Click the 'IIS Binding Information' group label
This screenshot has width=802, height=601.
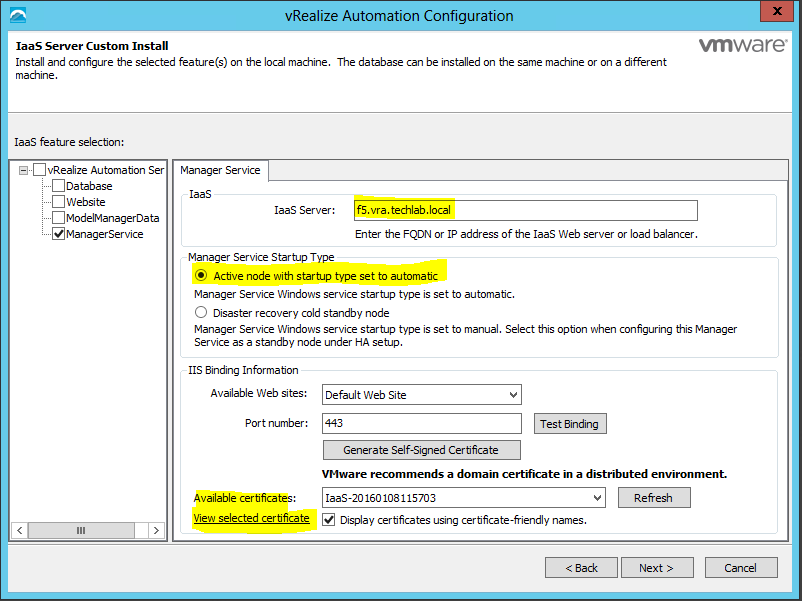click(x=243, y=370)
